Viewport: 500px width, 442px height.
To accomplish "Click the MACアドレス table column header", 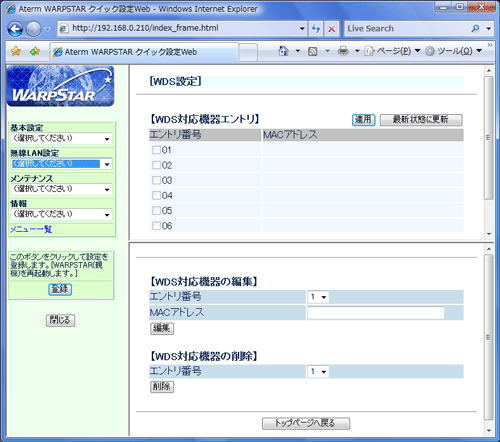I will 363,135.
